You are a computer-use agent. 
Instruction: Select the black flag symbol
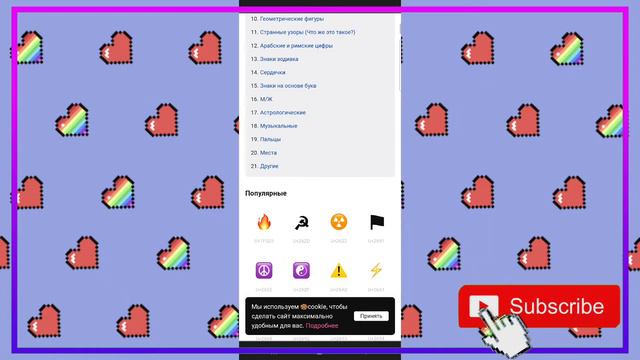click(x=376, y=222)
